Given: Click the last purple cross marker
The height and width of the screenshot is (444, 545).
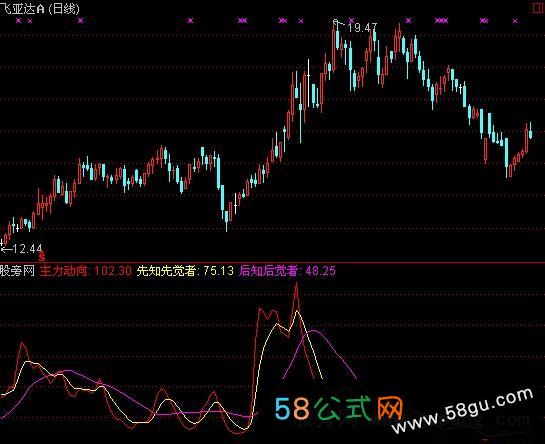Looking at the screenshot, I should tap(515, 21).
